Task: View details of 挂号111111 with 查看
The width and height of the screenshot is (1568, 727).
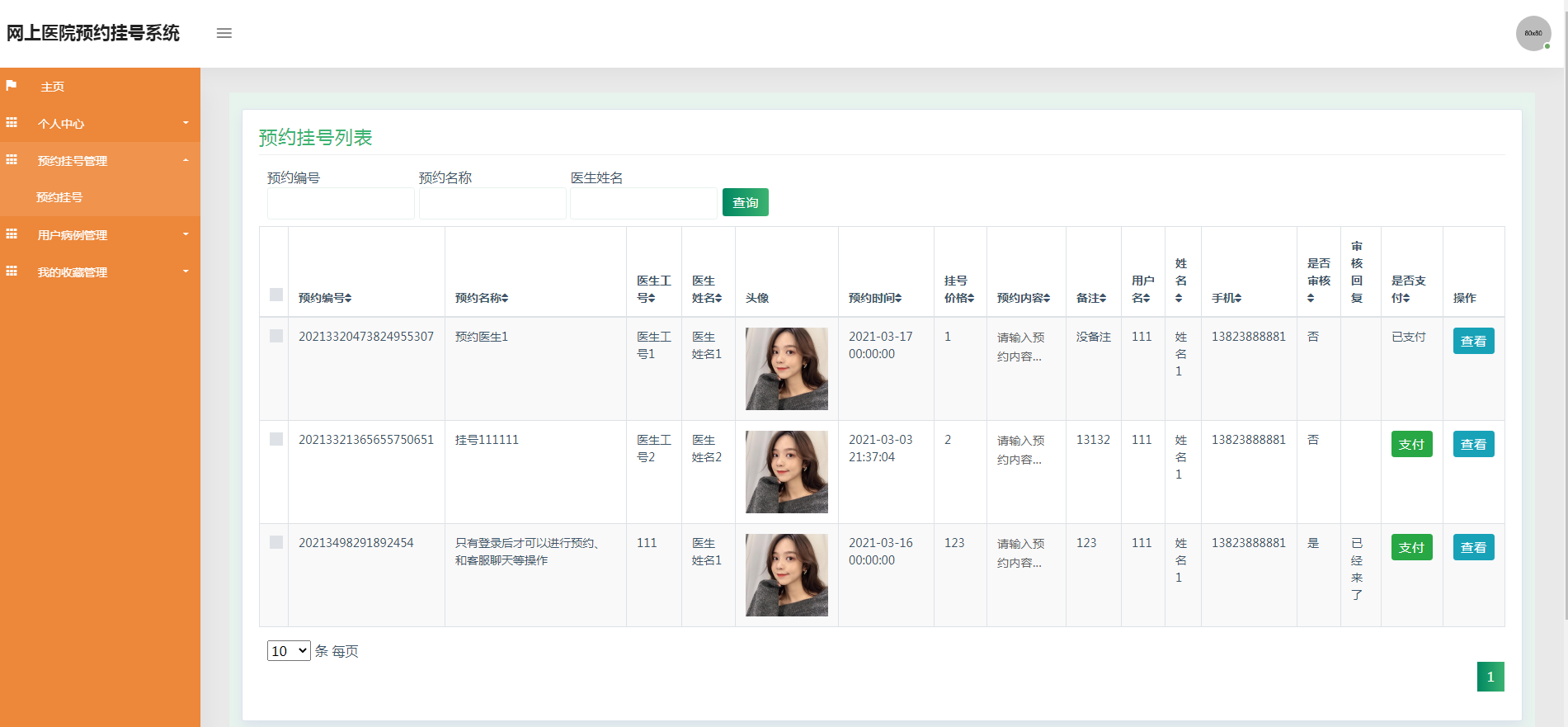Action: coord(1473,444)
